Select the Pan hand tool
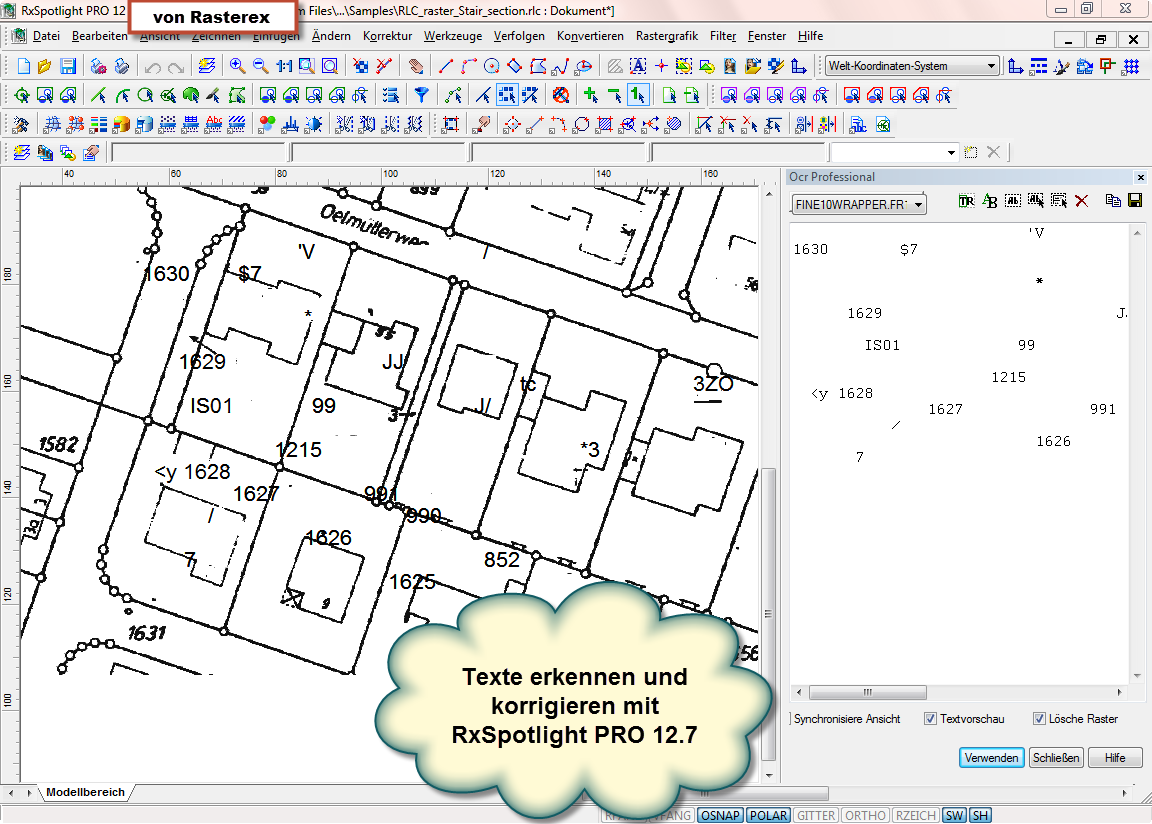This screenshot has height=824, width=1152. [416, 67]
